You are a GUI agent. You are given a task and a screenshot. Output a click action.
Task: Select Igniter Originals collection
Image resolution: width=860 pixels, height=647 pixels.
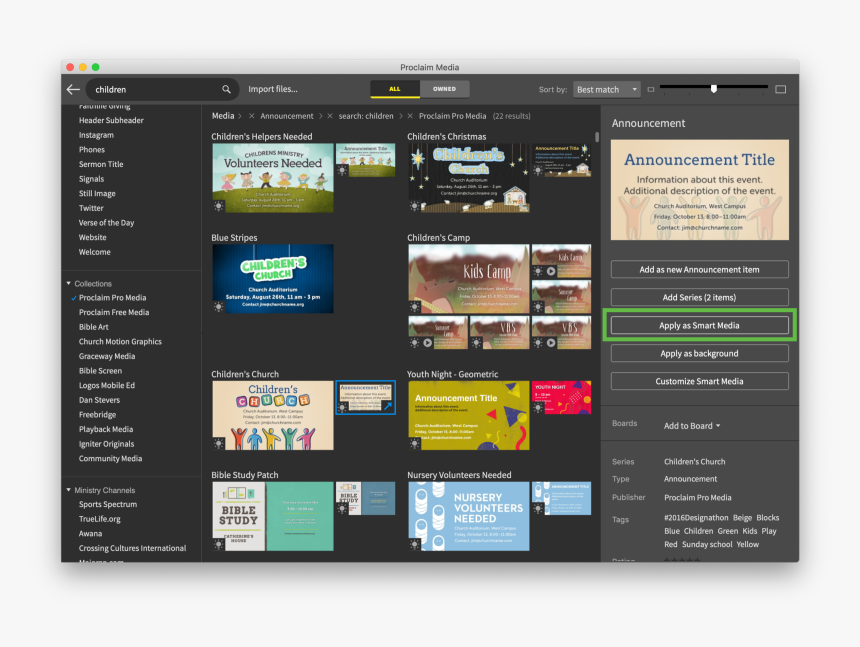pyautogui.click(x=106, y=444)
